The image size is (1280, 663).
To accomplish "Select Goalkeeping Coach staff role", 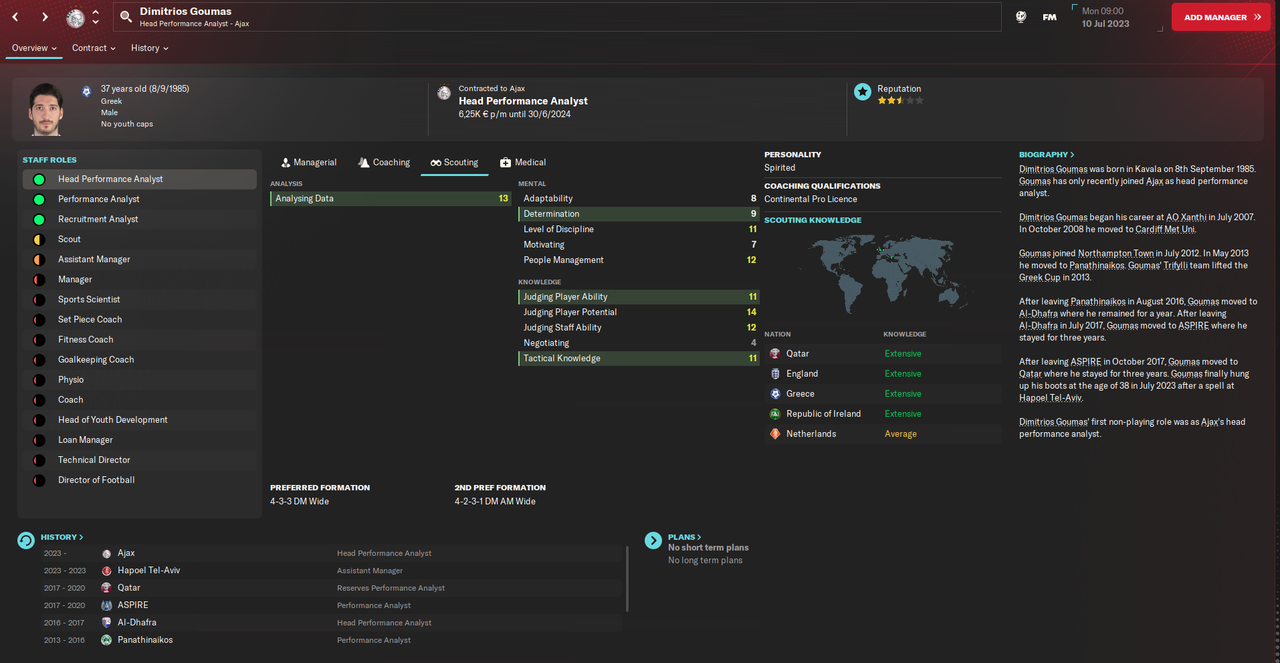I will point(140,360).
